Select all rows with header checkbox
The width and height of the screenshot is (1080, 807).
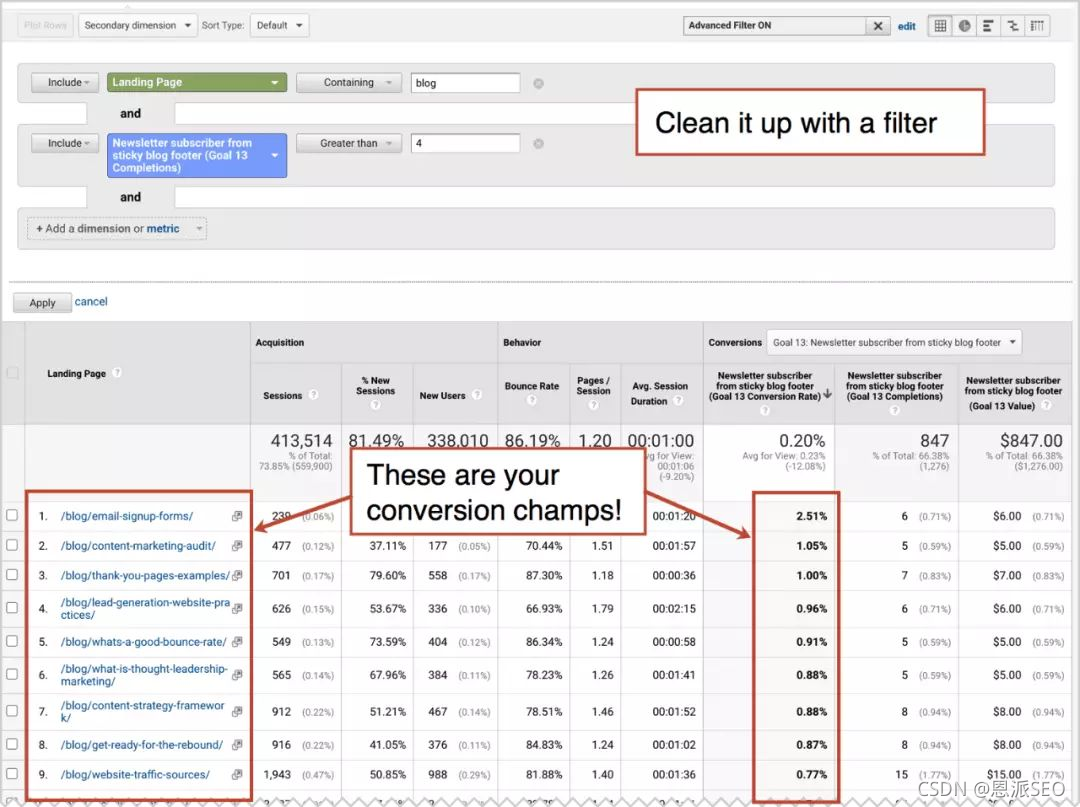12,373
